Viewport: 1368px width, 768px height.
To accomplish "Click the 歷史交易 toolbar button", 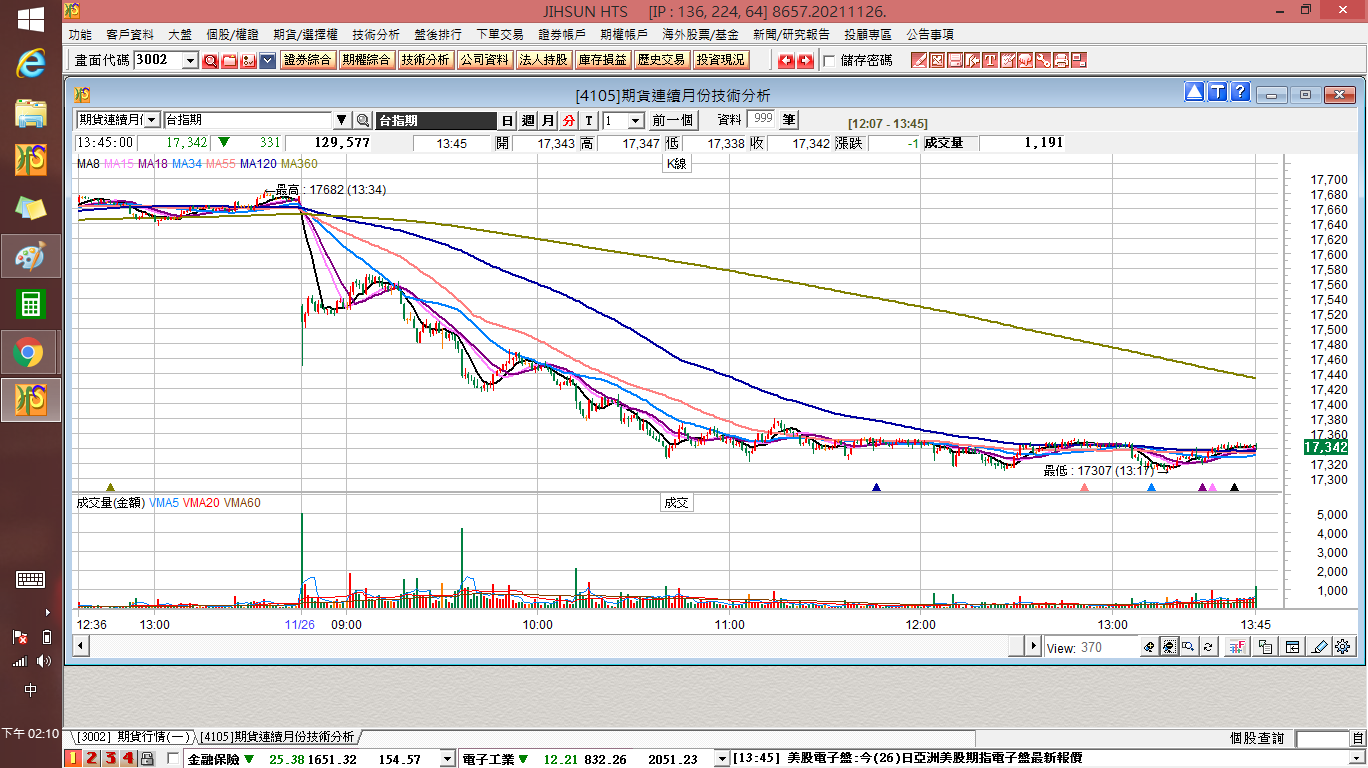I will (x=662, y=60).
